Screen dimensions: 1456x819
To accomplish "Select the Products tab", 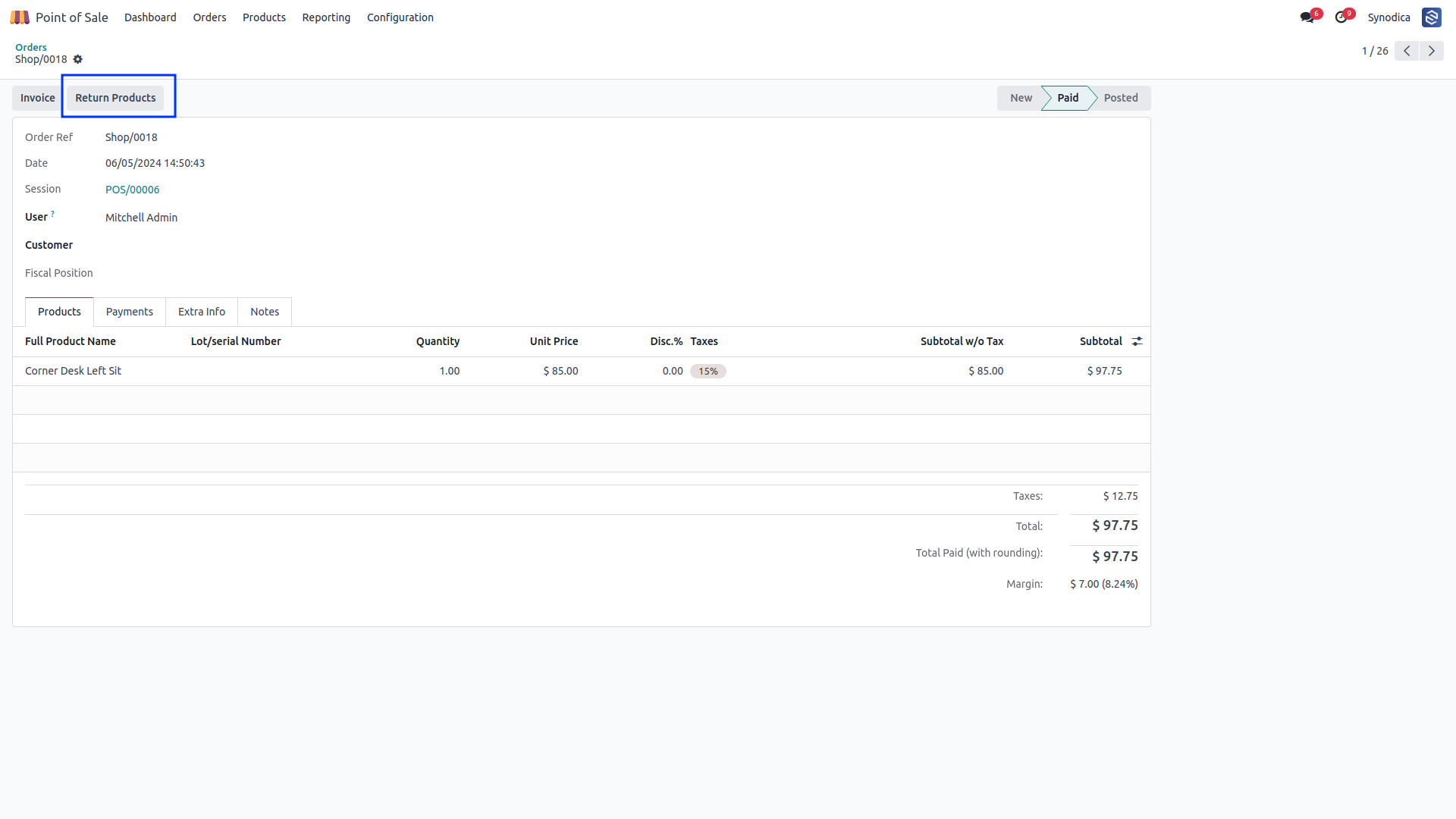I will pyautogui.click(x=59, y=312).
